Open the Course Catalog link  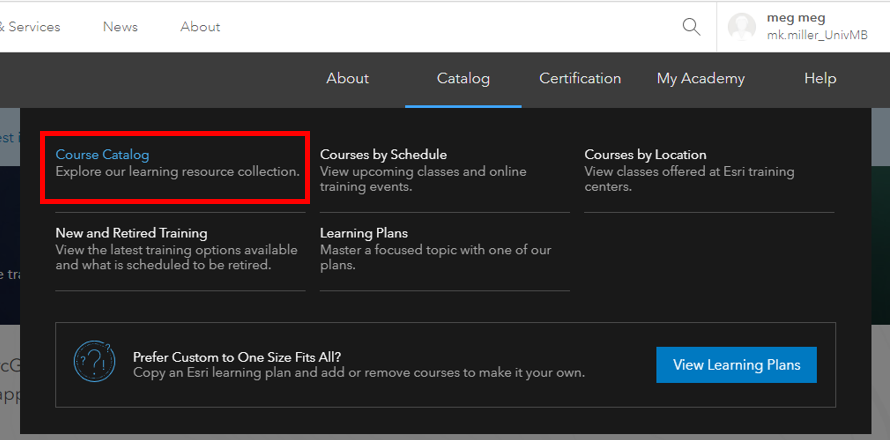point(102,155)
